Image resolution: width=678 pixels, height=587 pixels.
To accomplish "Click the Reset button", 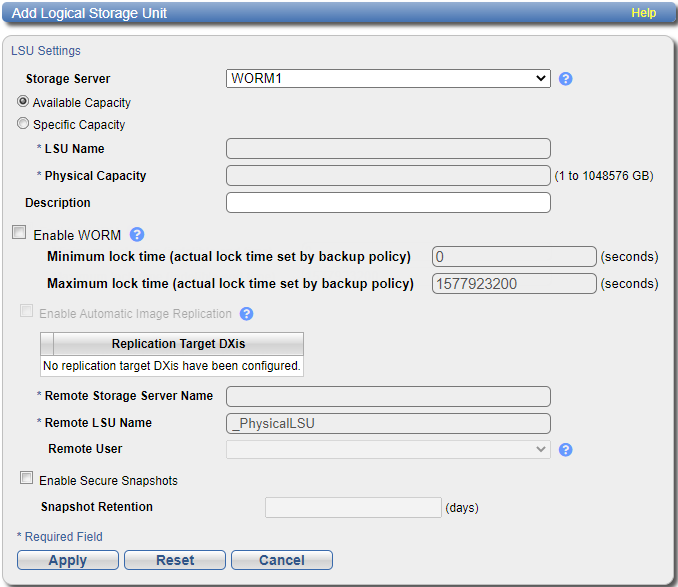I will pos(175,560).
